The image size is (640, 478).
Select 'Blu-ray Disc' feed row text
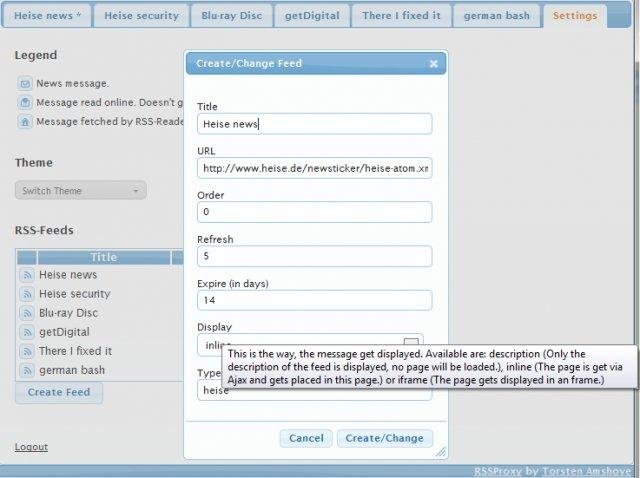pos(69,313)
